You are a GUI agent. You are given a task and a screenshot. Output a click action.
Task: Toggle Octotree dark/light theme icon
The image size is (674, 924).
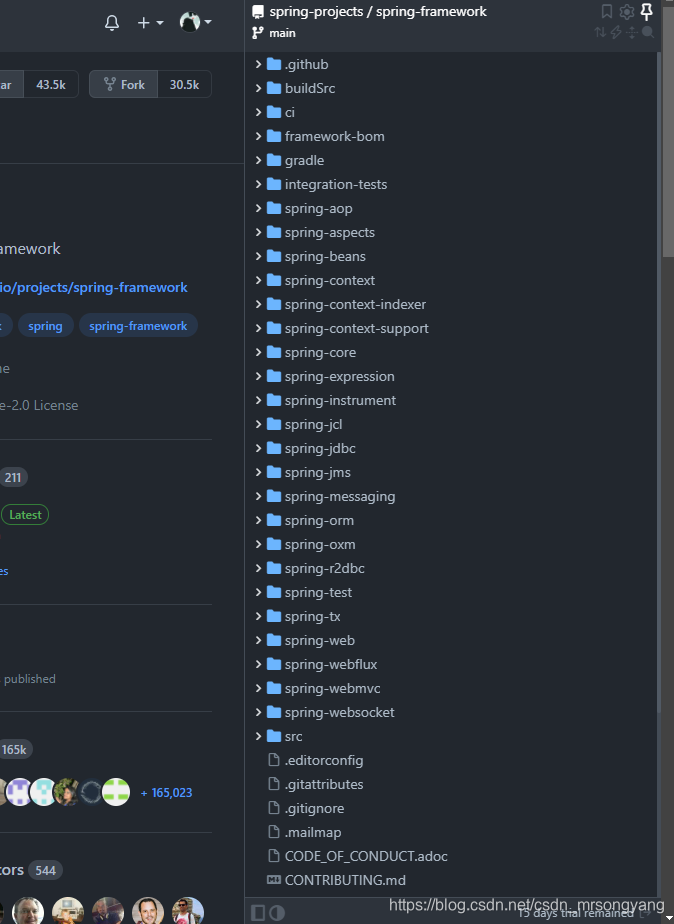277,913
